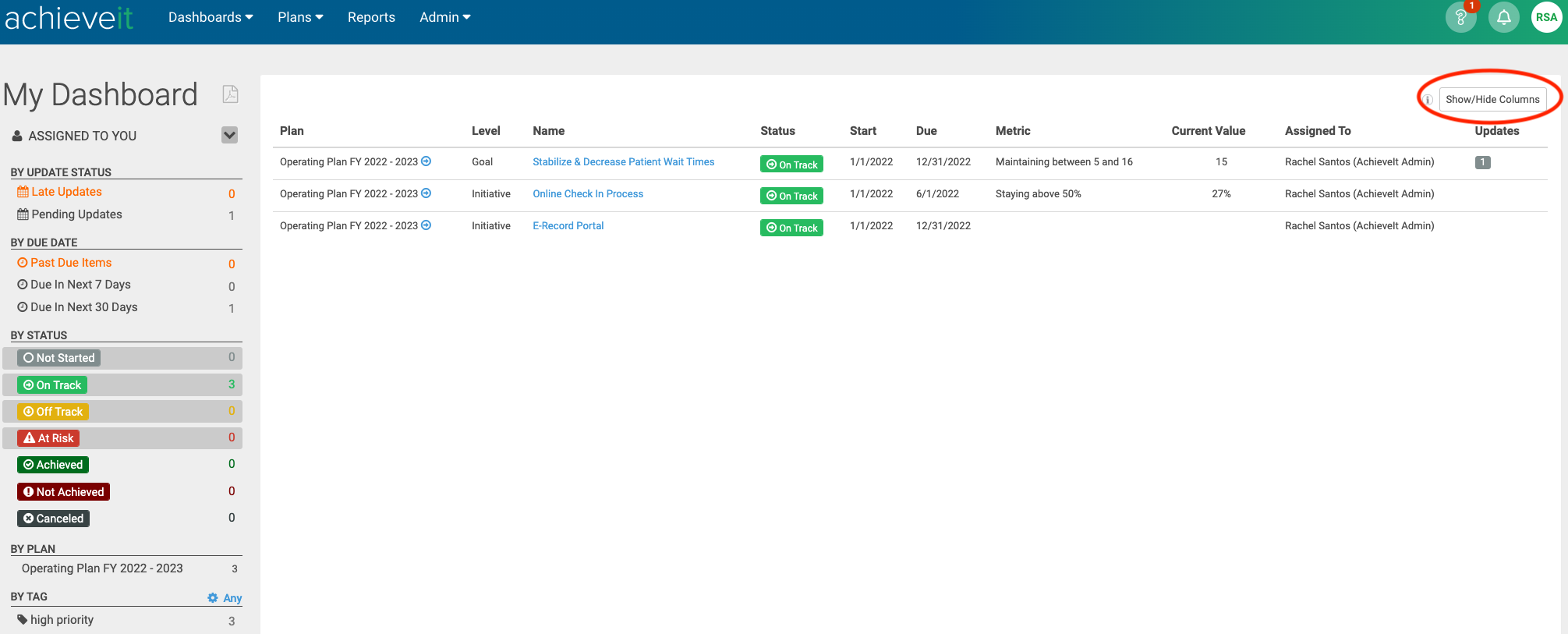Click the info icon beside Show/Hide Columns
Screen dimensions: 1568x634
pos(1428,100)
